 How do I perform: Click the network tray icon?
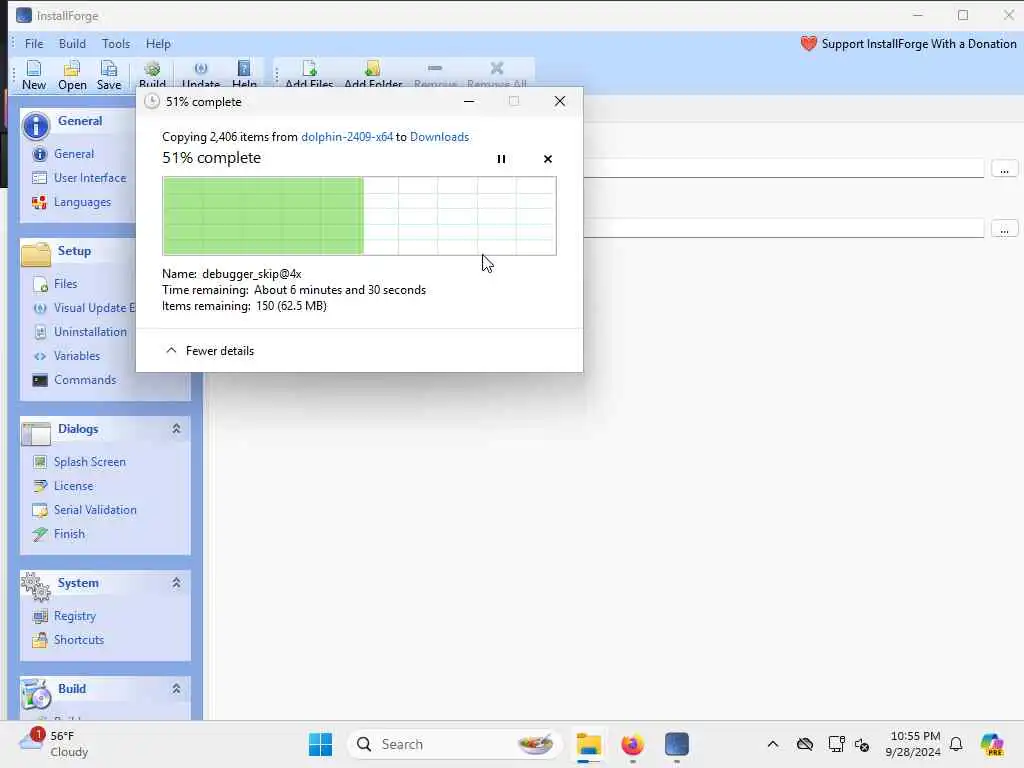[836, 744]
